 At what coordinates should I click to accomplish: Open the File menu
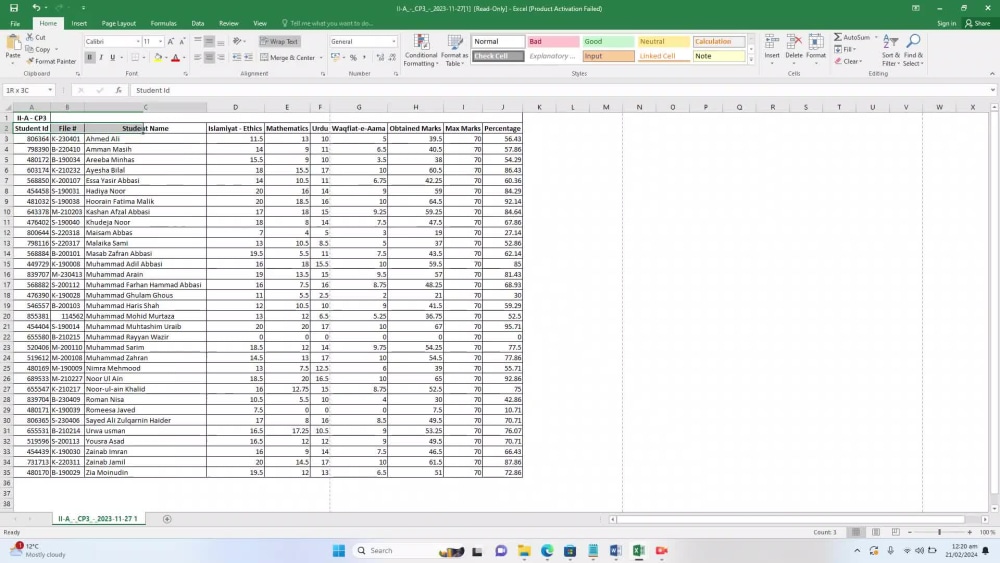(x=15, y=24)
